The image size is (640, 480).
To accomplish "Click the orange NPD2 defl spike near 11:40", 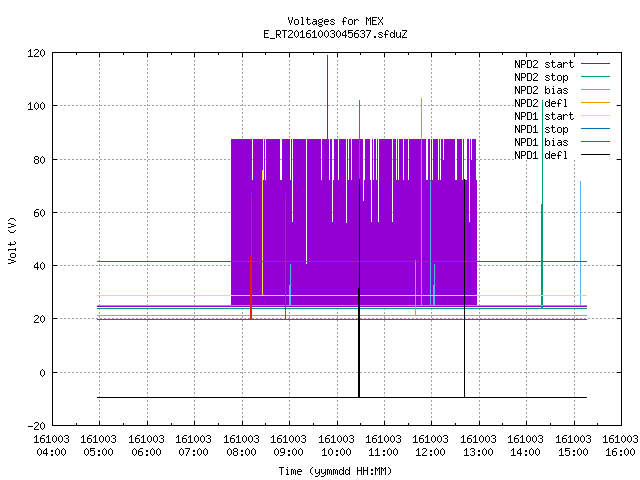I will pos(416,288).
